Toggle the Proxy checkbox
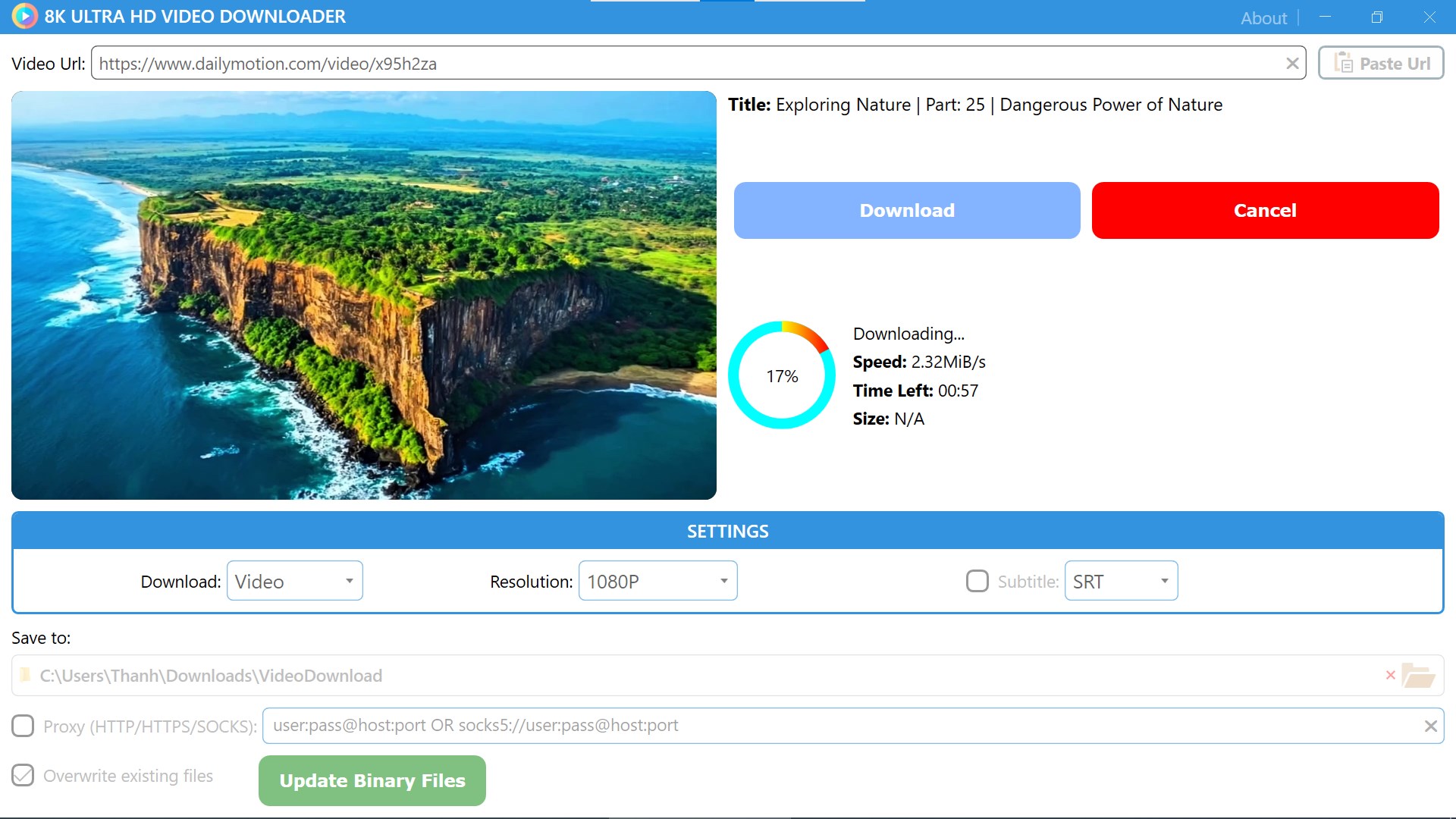 click(x=23, y=726)
